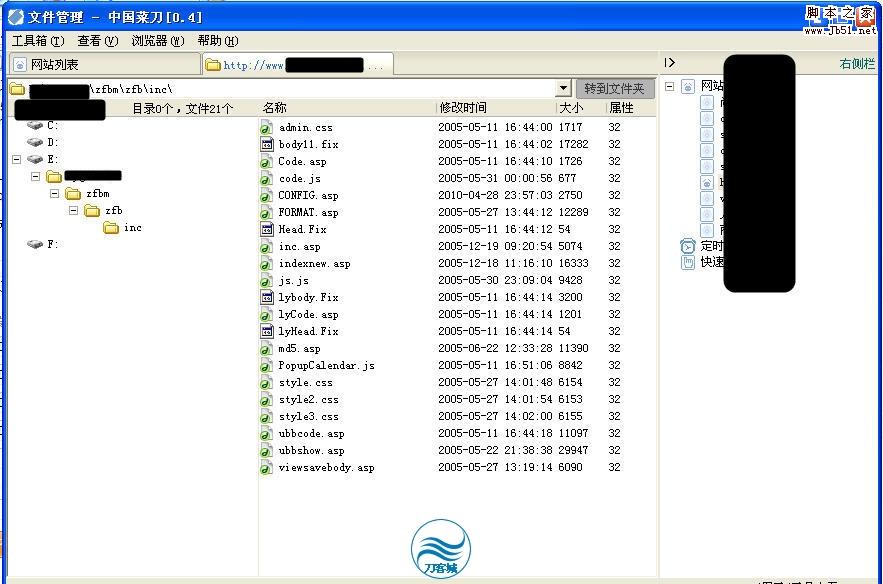Click the ubbcode.asp file icon
Screen dimensions: 883x584
266,434
